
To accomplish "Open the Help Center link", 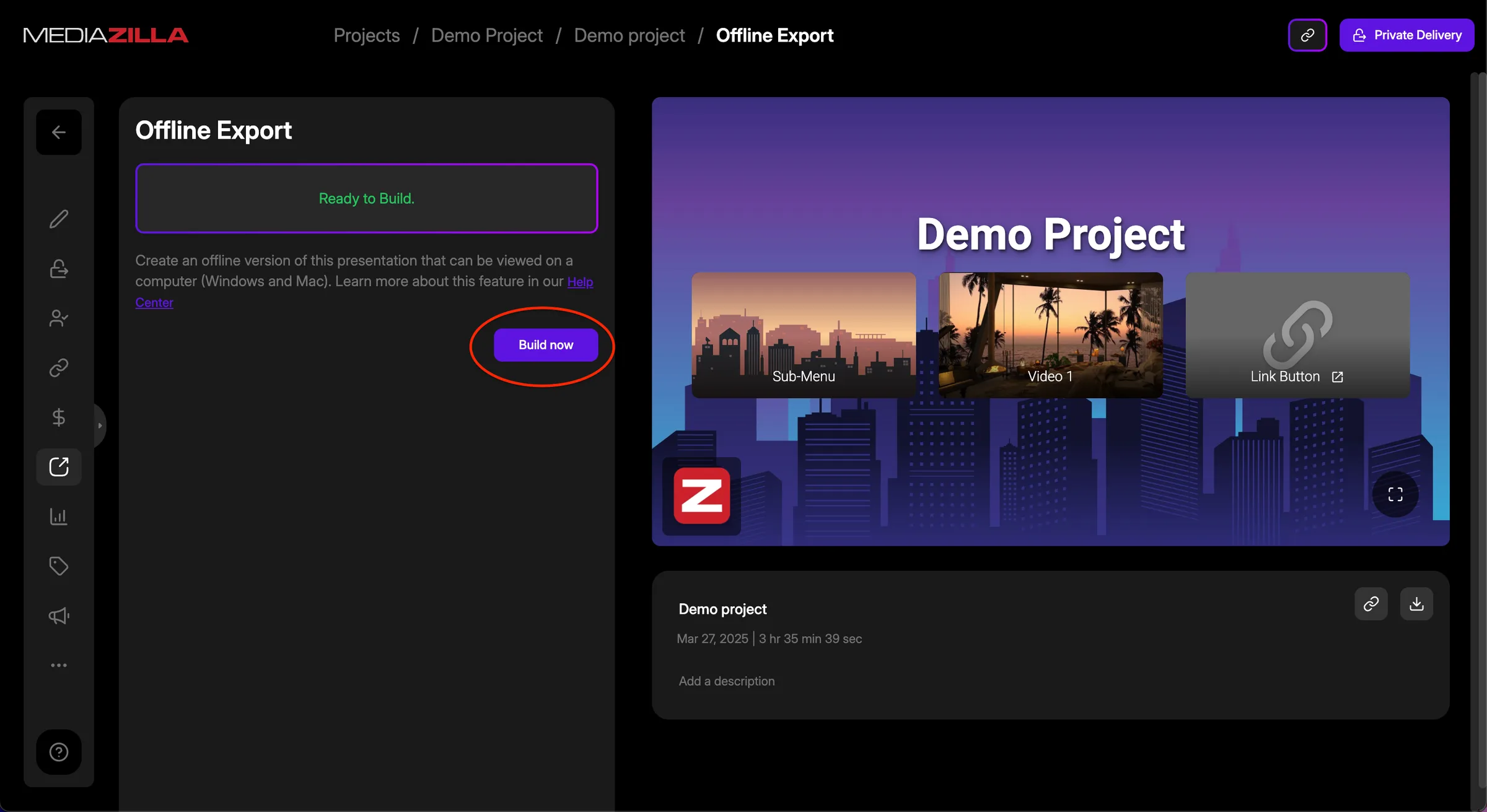I will (580, 282).
